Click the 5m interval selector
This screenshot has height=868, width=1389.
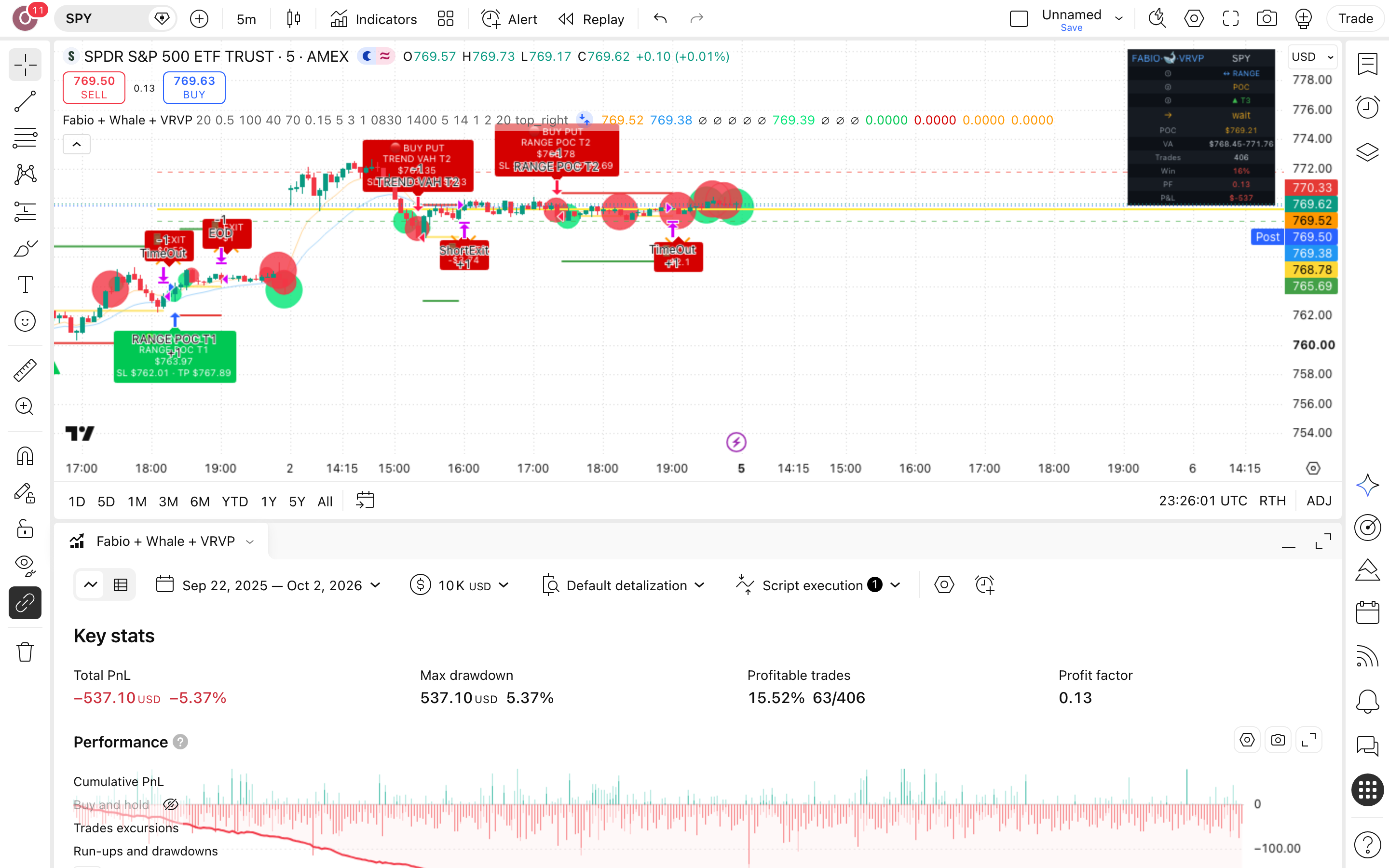pyautogui.click(x=246, y=19)
